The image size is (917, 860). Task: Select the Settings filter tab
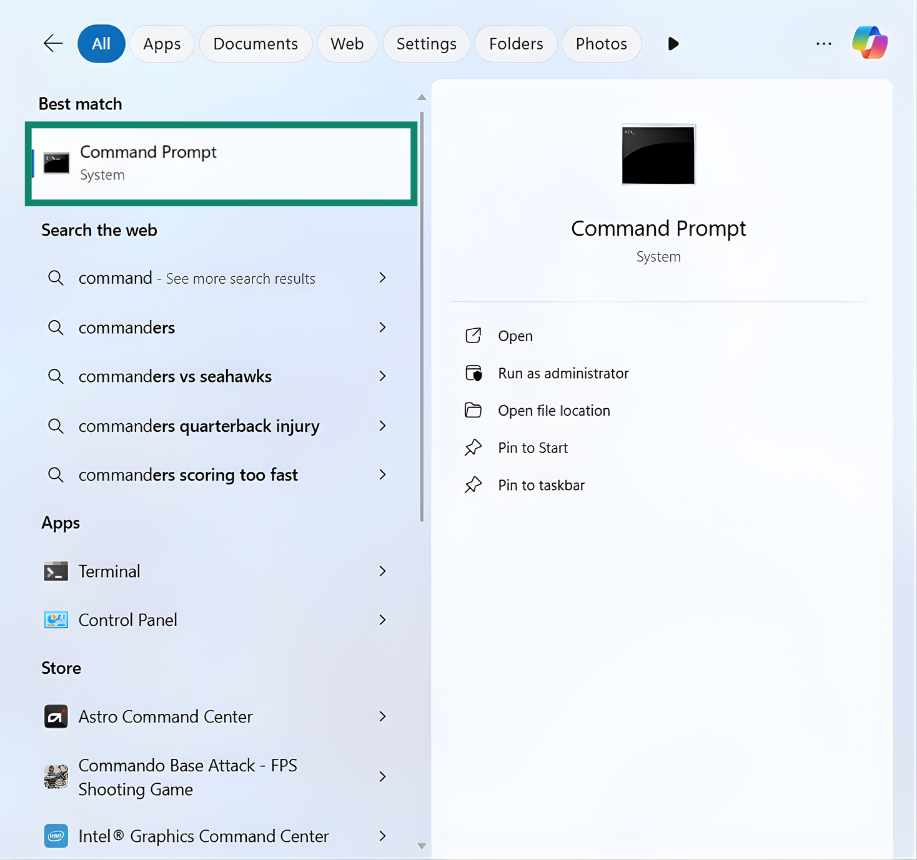tap(426, 44)
